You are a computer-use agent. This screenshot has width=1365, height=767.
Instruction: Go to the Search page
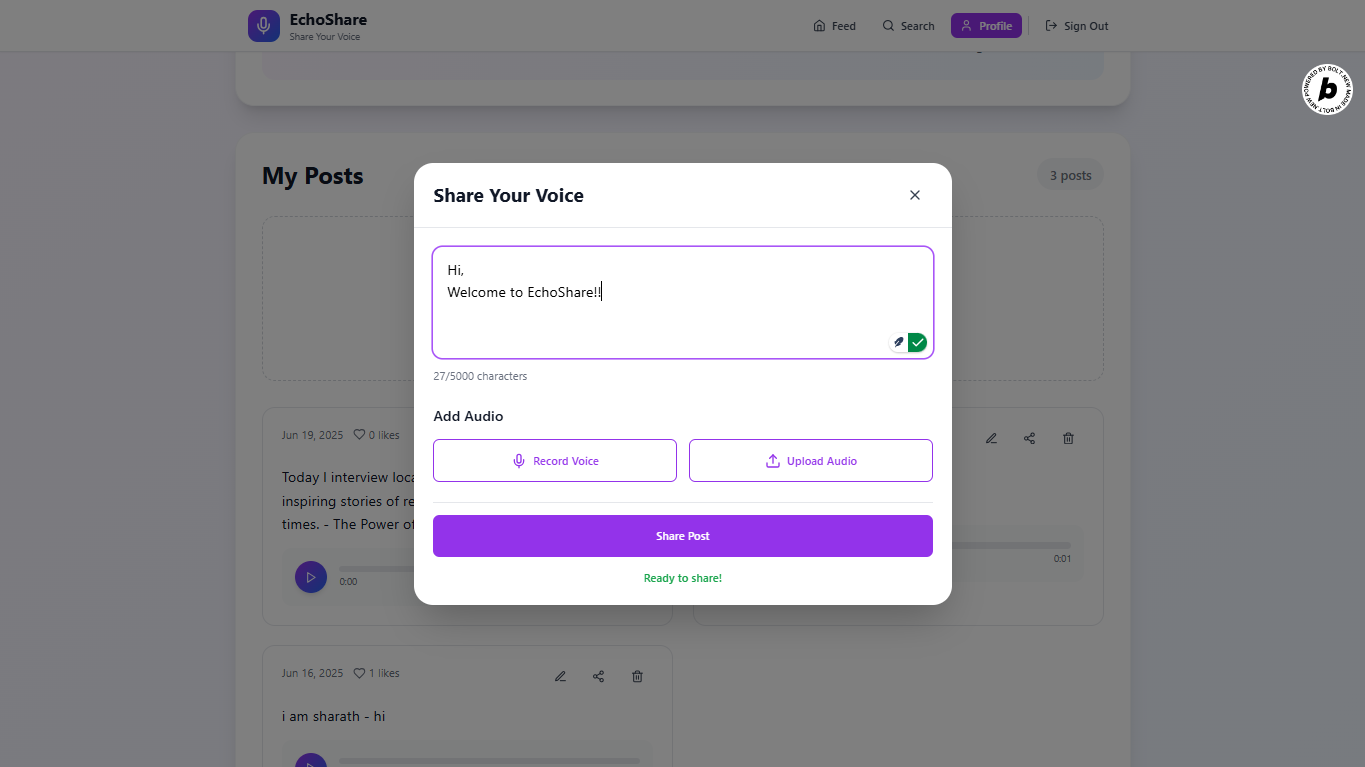pos(908,26)
